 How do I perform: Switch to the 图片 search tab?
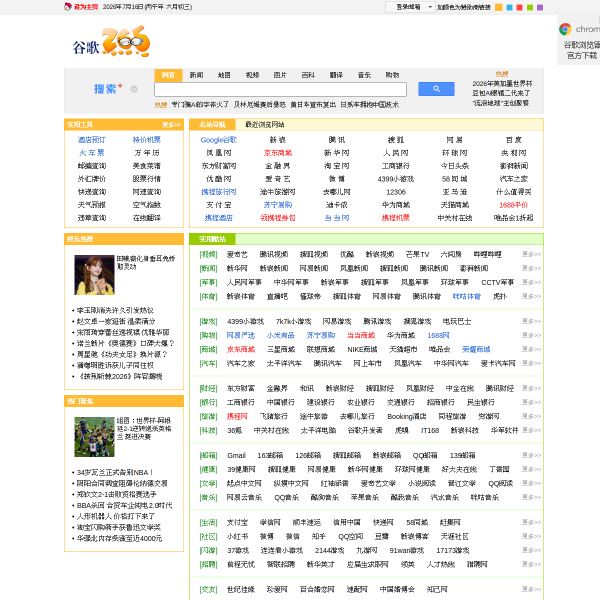click(x=280, y=75)
